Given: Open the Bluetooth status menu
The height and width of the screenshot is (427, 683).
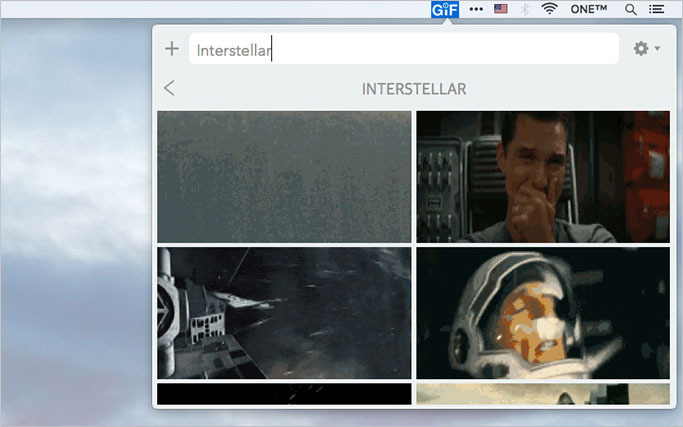Looking at the screenshot, I should tap(525, 9).
